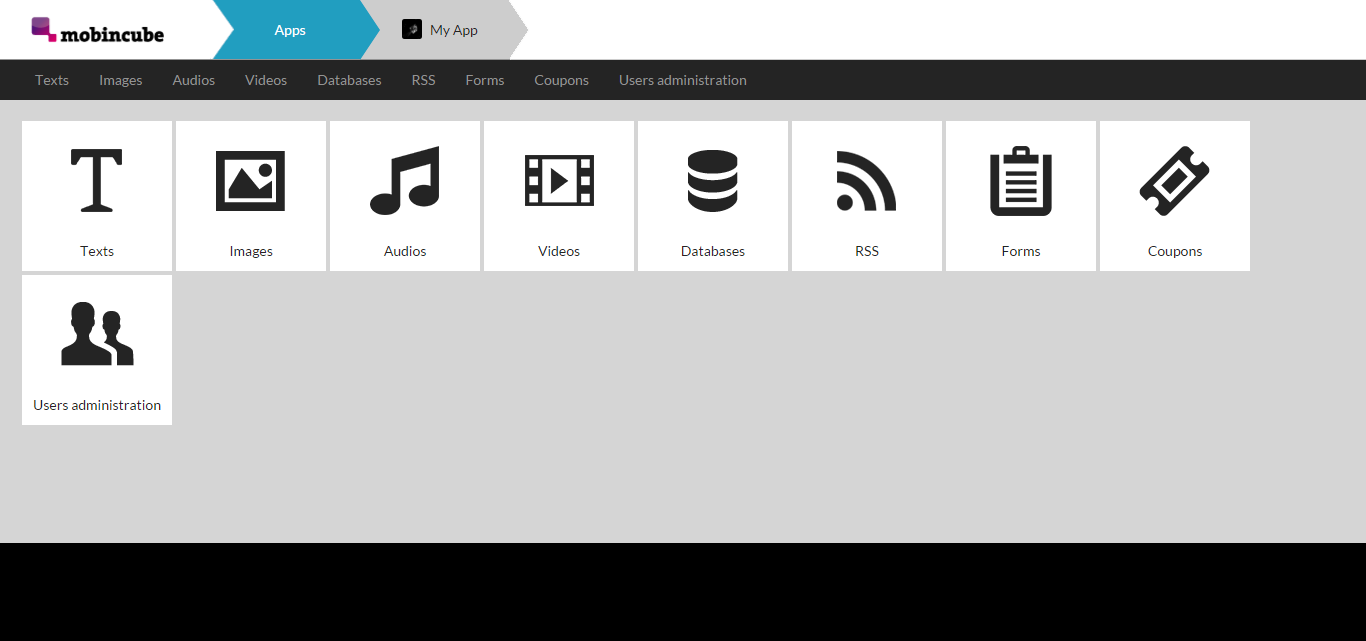Select Audios in the dark menu bar

tap(194, 80)
